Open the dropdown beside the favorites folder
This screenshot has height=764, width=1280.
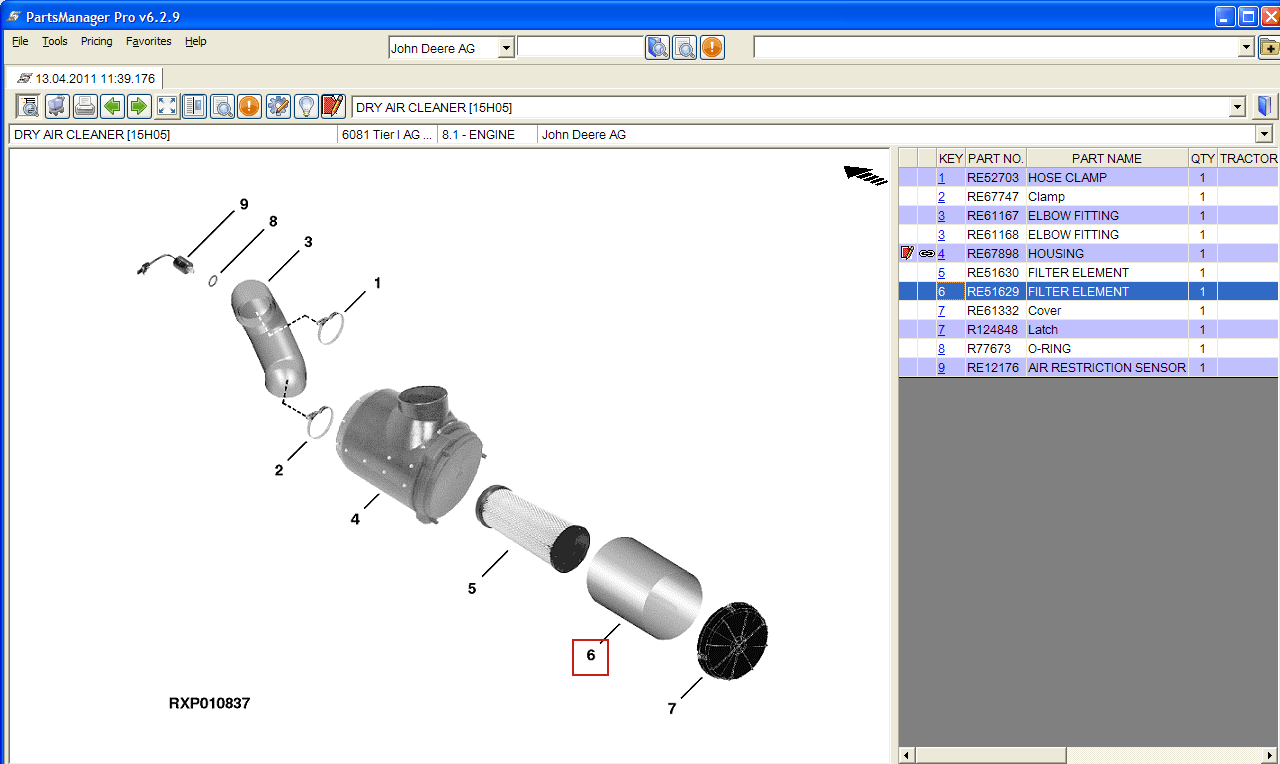point(1246,48)
